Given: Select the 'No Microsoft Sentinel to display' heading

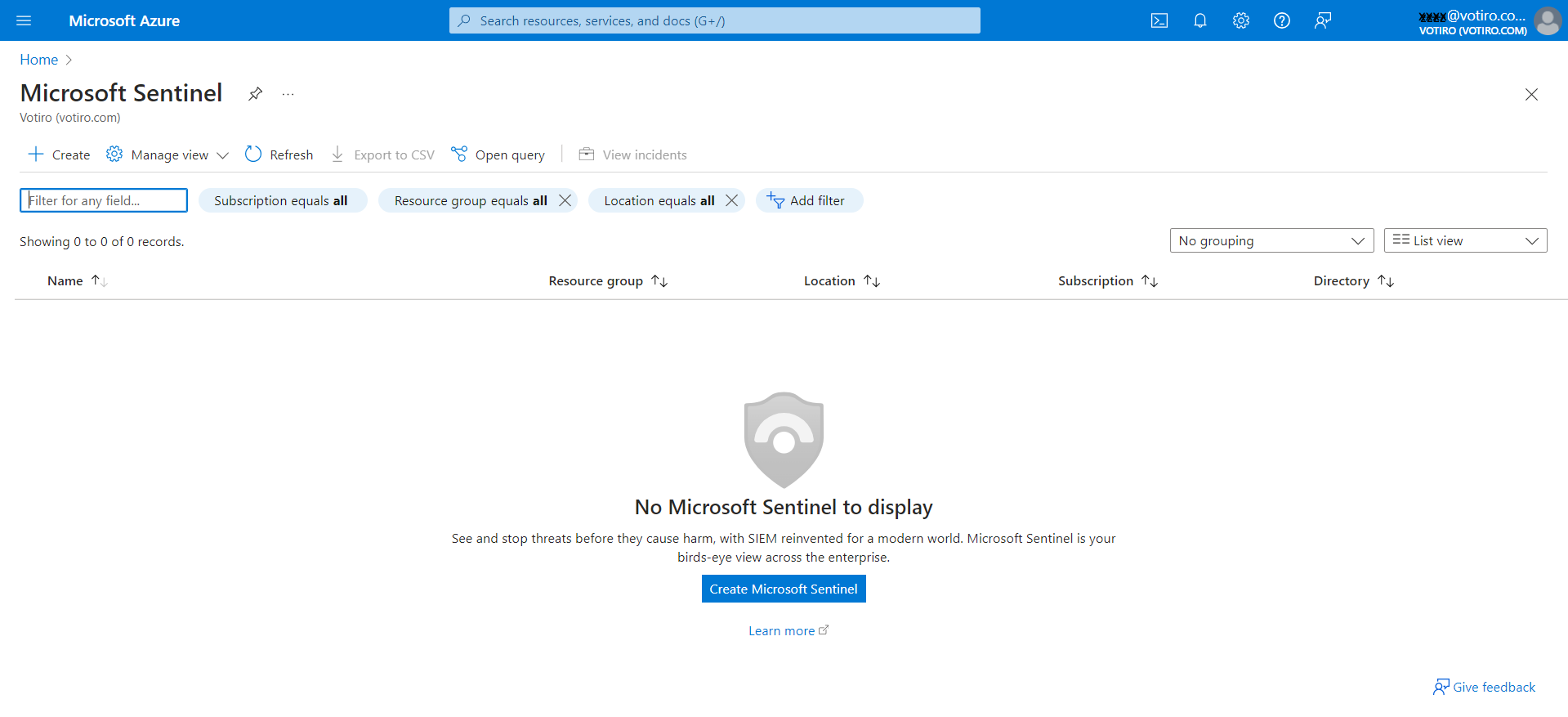Looking at the screenshot, I should 784,507.
